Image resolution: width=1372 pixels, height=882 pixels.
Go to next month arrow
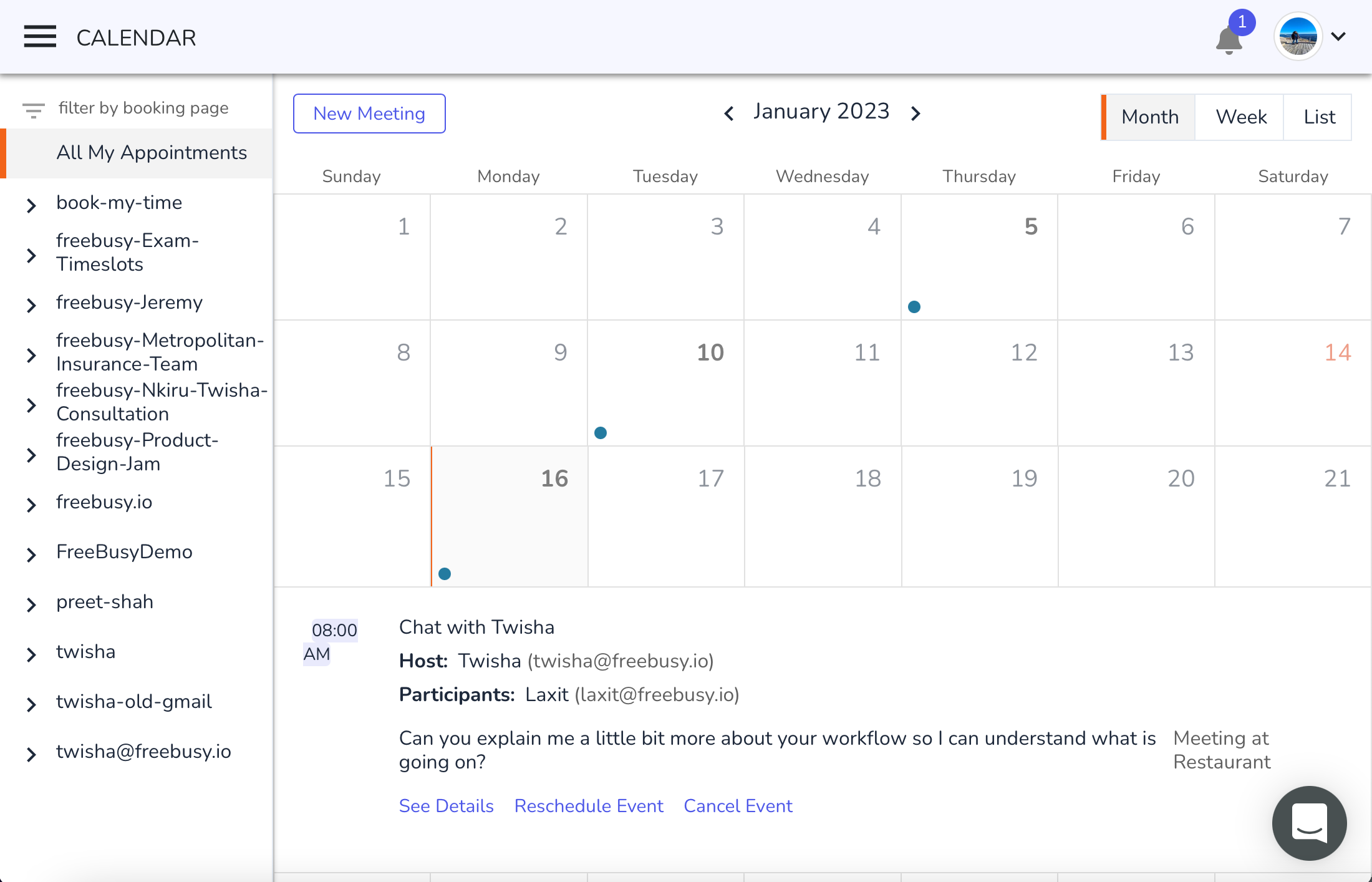point(915,114)
